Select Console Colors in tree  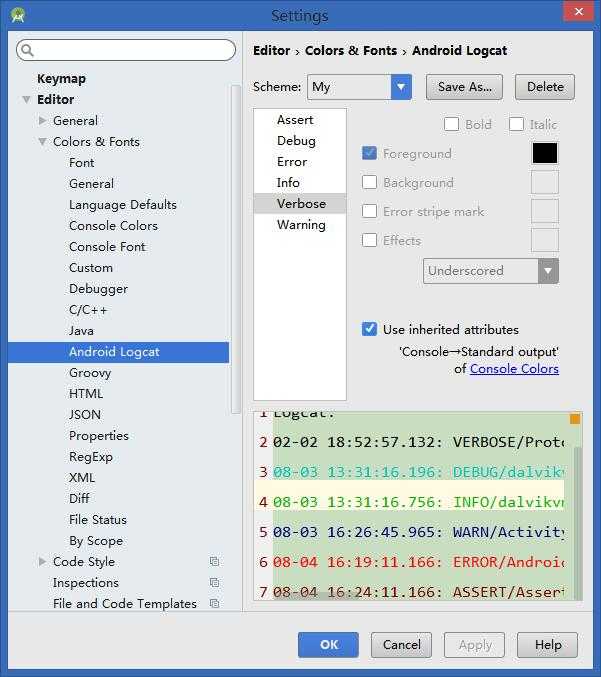[114, 226]
